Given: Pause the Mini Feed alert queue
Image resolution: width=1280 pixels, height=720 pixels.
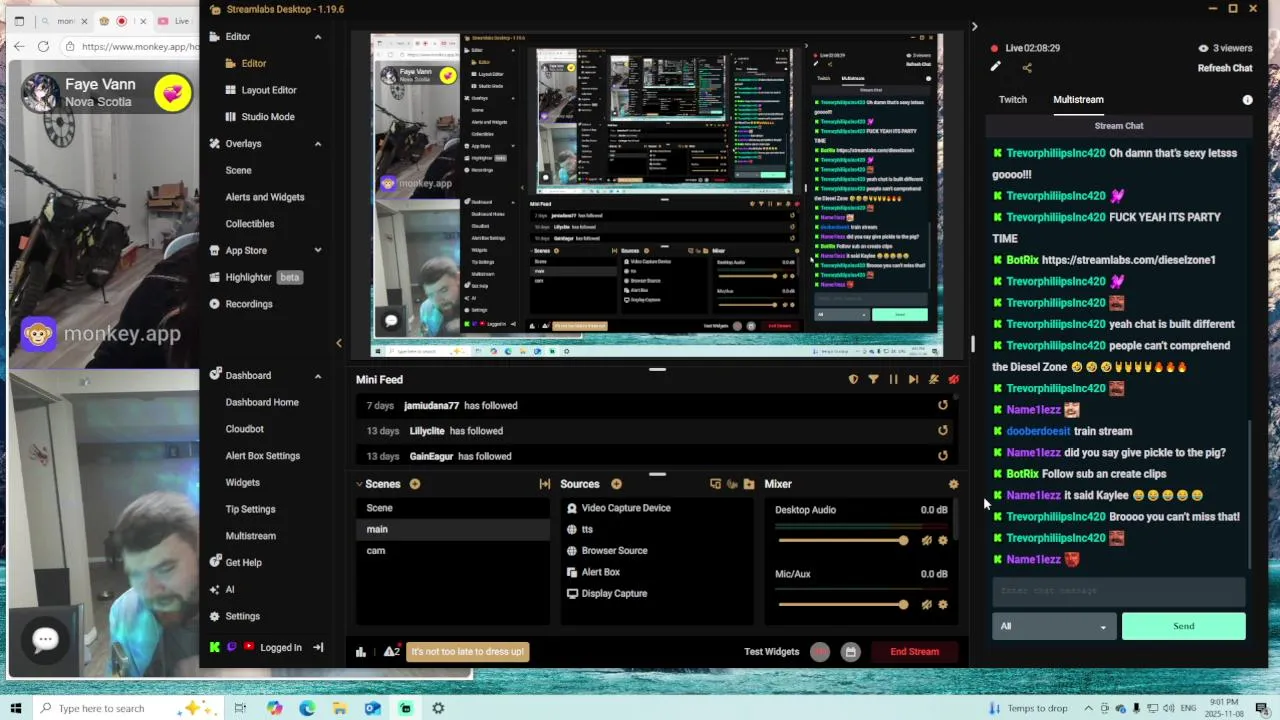Looking at the screenshot, I should [x=893, y=380].
